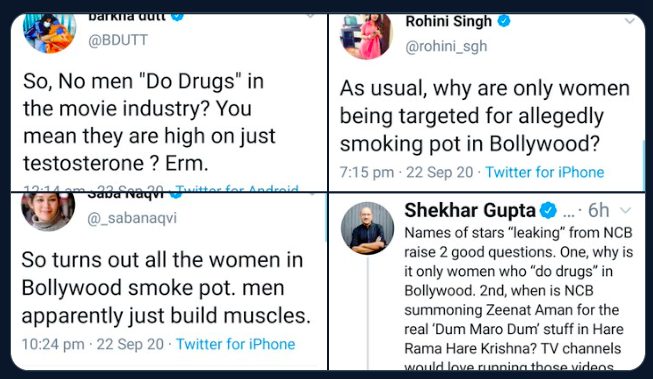Click Rohini Singh's verified badge
Image resolution: width=653 pixels, height=379 pixels.
click(504, 20)
